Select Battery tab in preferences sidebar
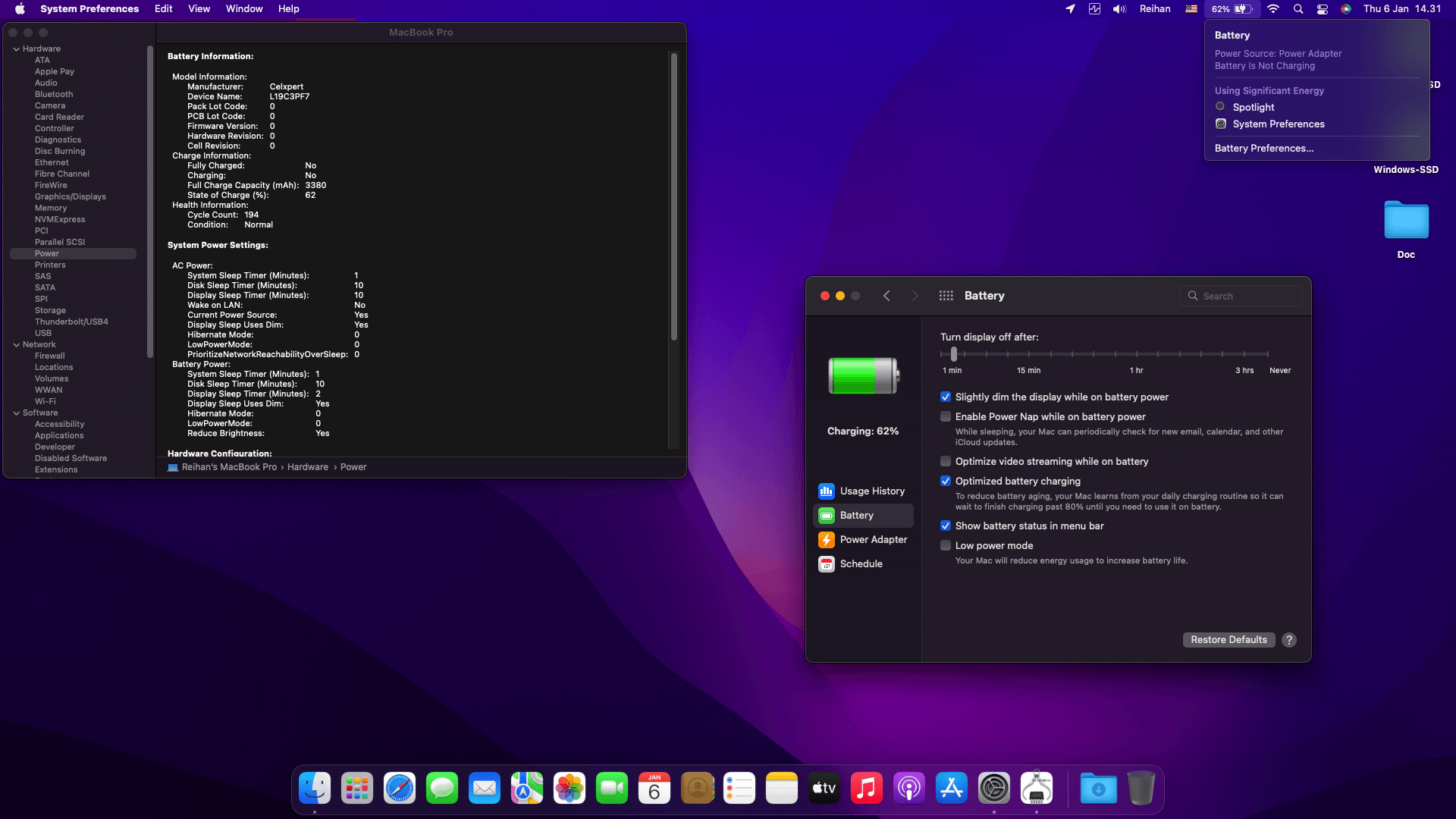 click(x=863, y=516)
